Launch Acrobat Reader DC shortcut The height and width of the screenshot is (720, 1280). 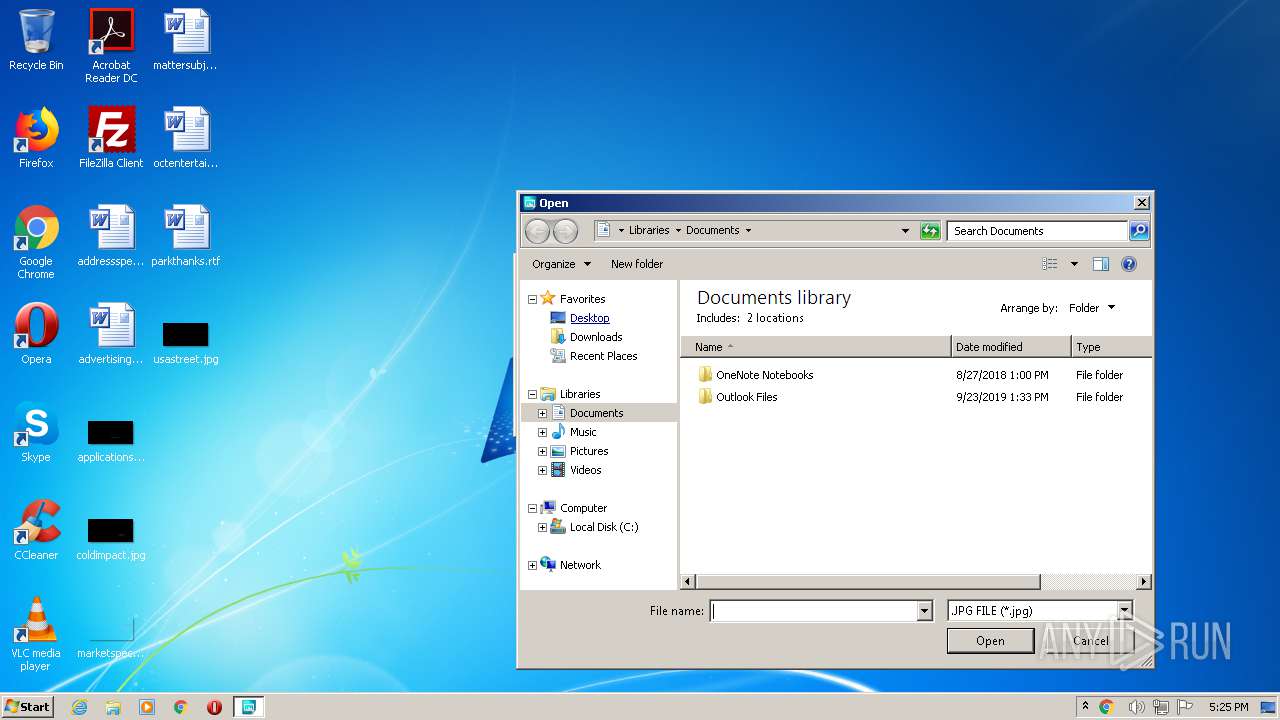111,46
